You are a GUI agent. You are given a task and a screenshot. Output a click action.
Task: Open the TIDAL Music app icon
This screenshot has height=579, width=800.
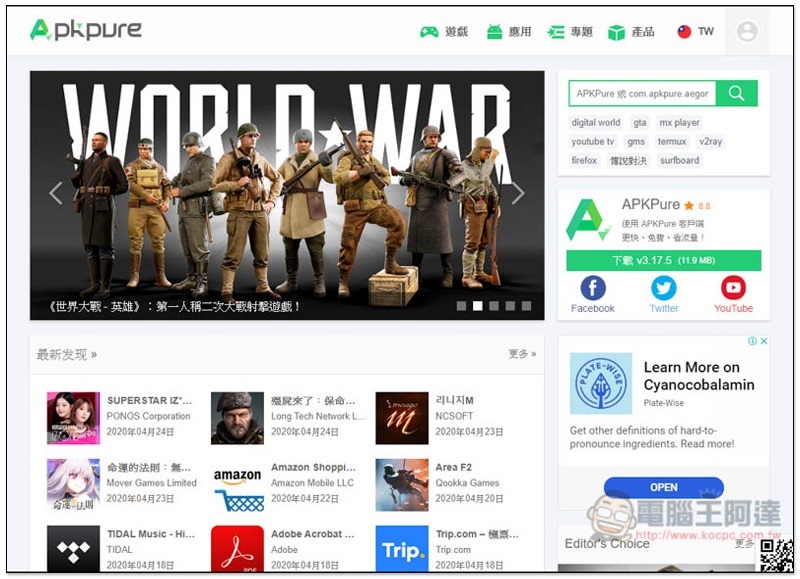(73, 549)
